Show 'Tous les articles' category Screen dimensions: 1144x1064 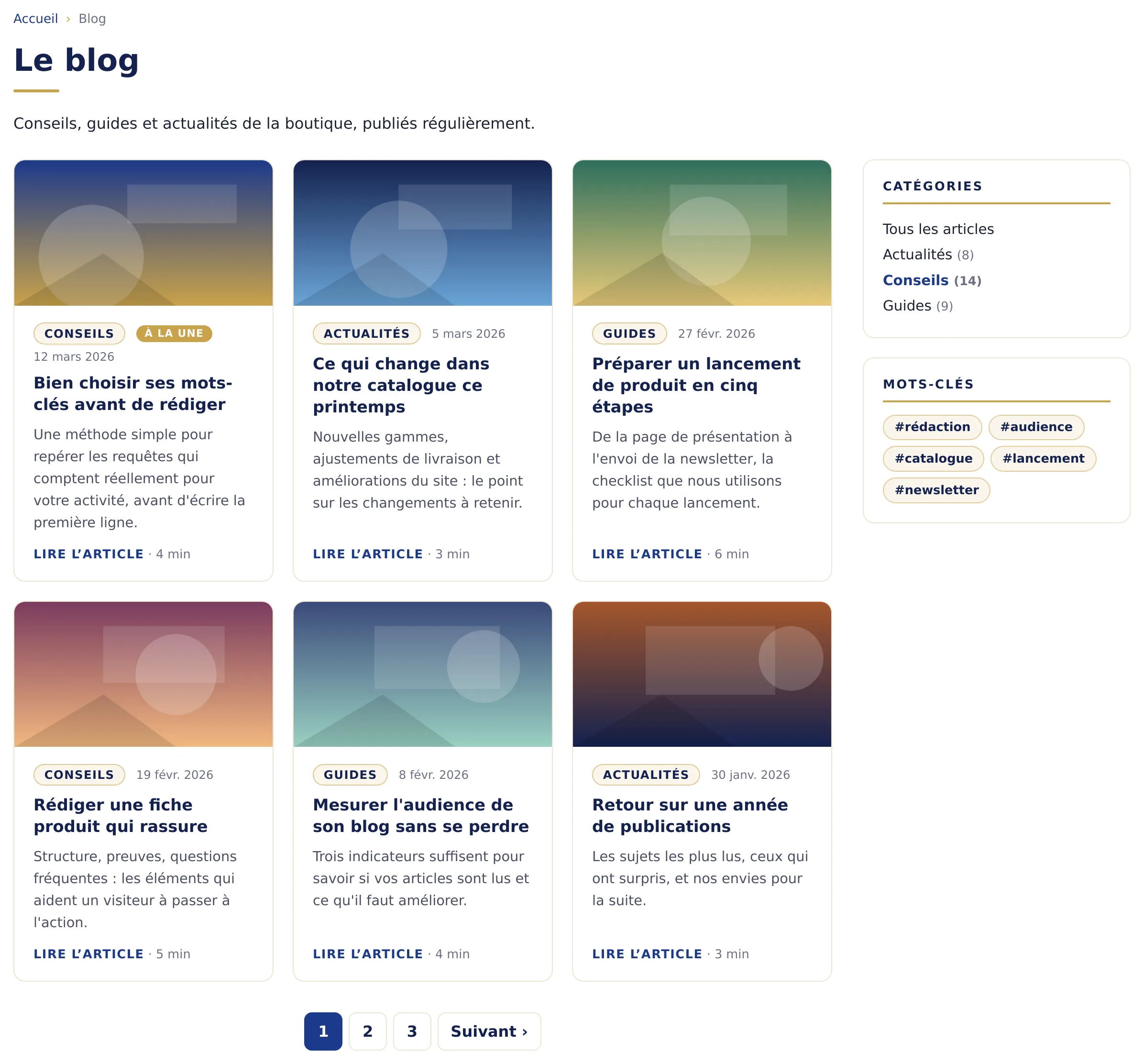pyautogui.click(x=938, y=229)
